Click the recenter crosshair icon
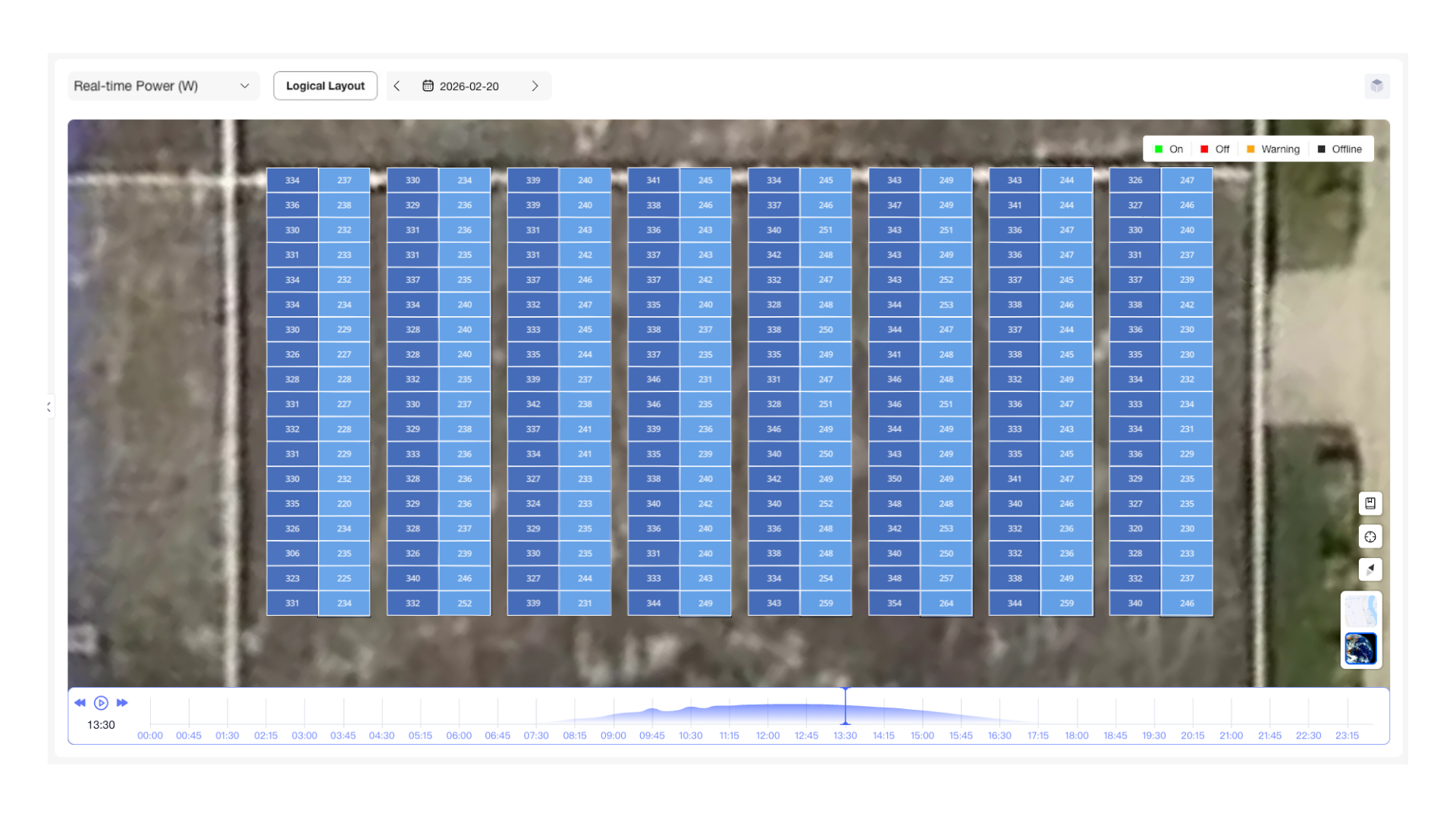Image resolution: width=1456 pixels, height=819 pixels. pos(1370,537)
